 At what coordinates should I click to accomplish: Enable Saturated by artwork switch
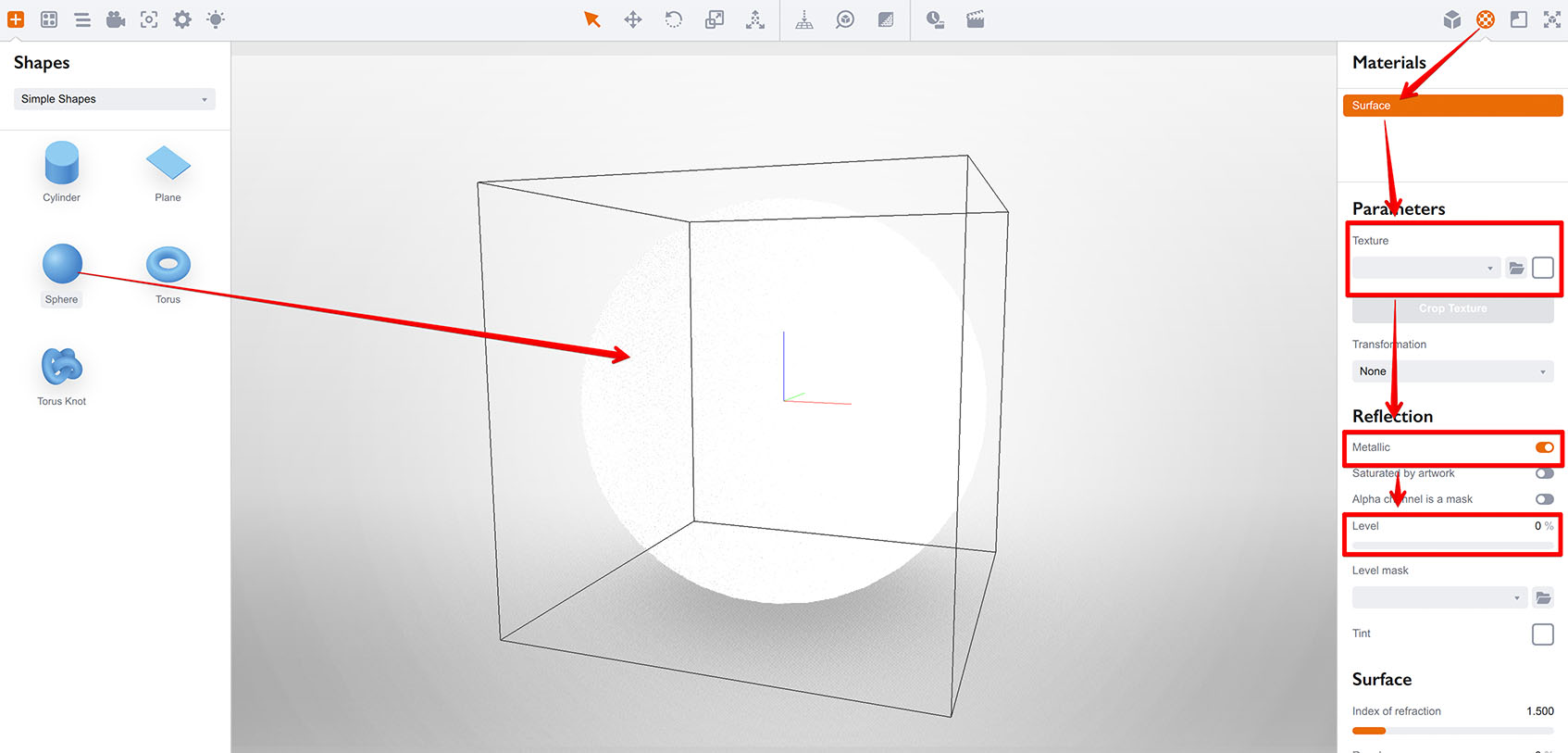(x=1544, y=473)
